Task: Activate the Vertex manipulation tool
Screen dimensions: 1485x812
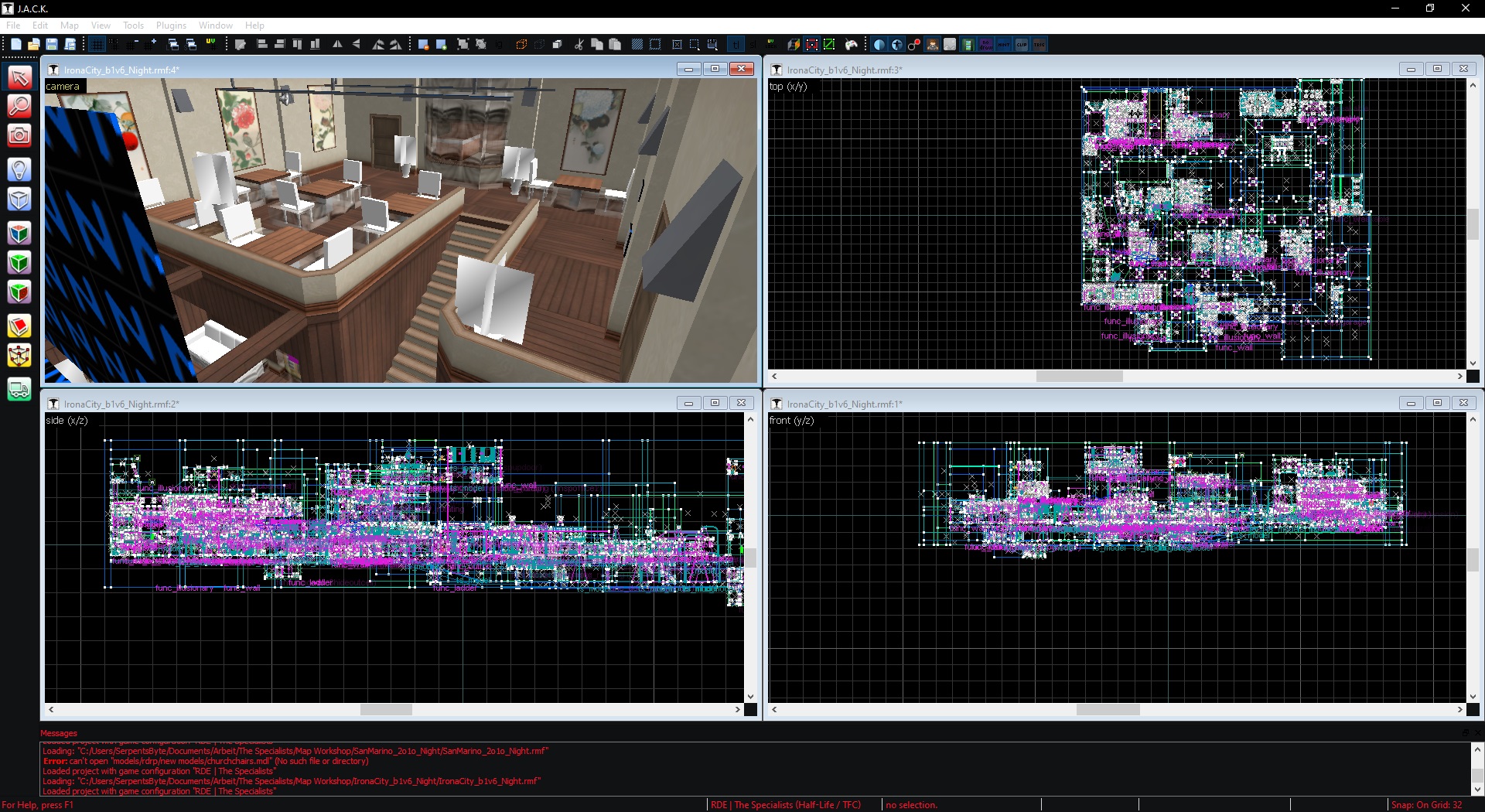Action: pyautogui.click(x=19, y=356)
